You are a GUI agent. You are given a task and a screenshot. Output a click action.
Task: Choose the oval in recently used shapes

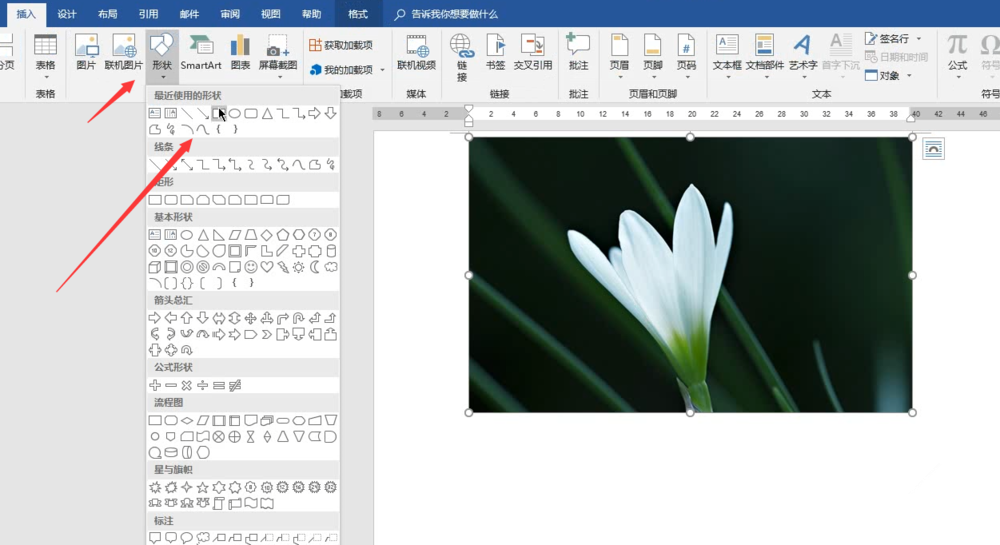235,113
